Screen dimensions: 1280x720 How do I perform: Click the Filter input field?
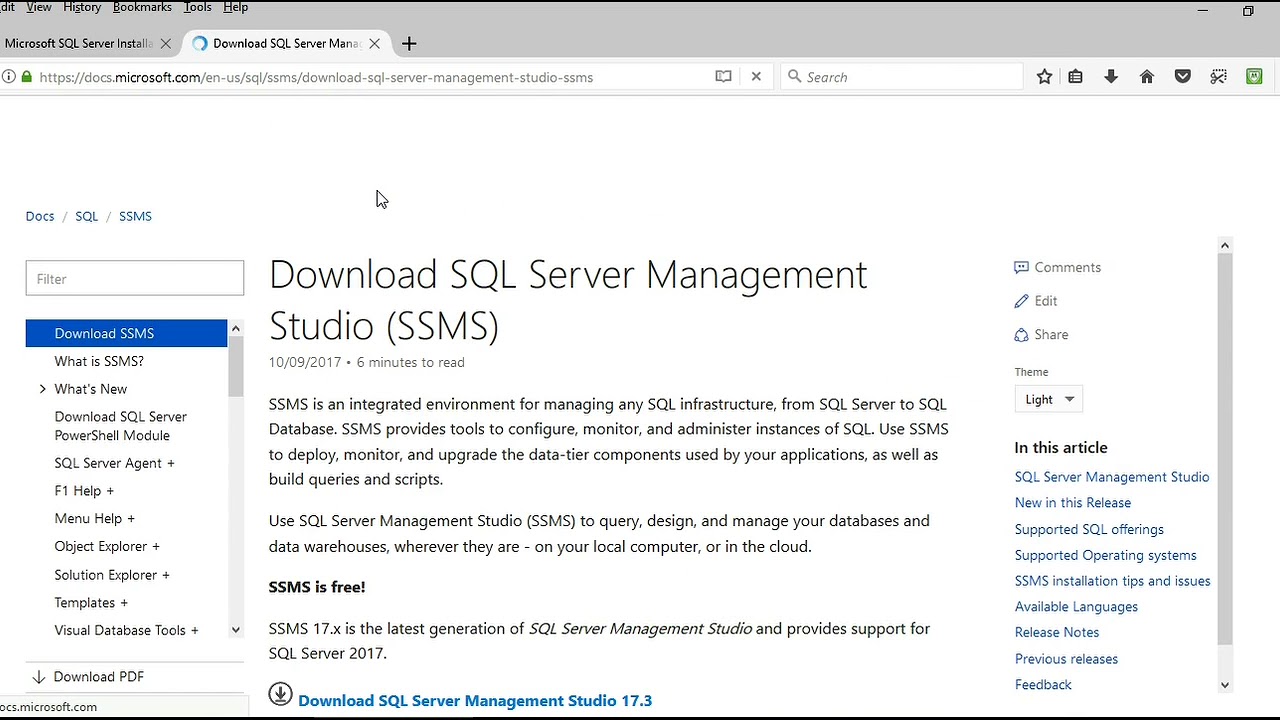coord(135,279)
